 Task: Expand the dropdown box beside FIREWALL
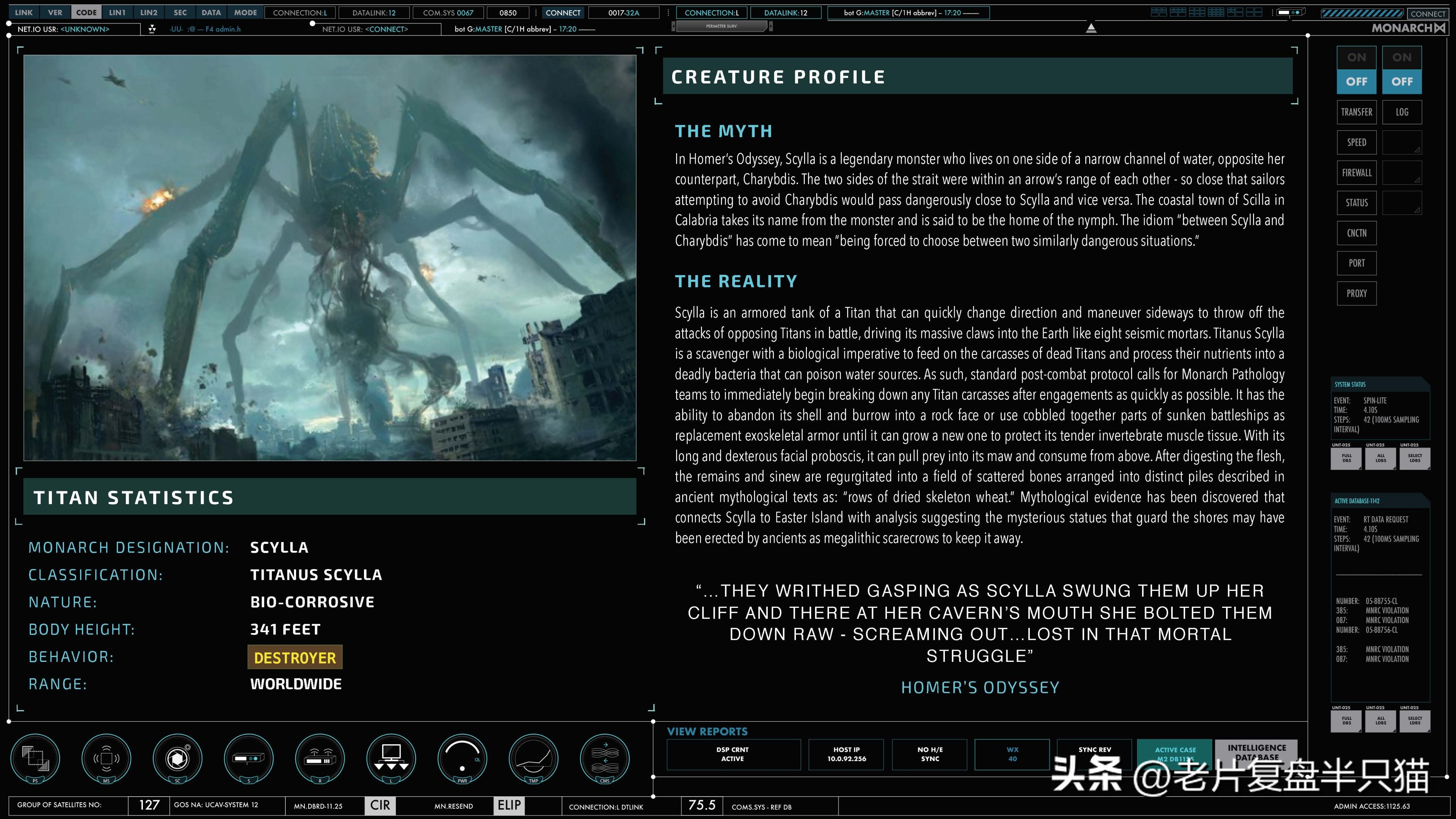(1402, 173)
